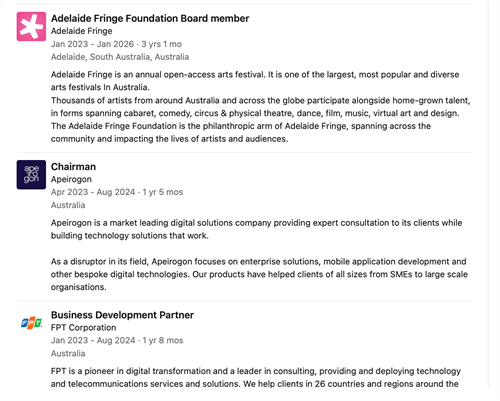Select the Chairman job title
Image resolution: width=500 pixels, height=401 pixels.
coord(73,167)
